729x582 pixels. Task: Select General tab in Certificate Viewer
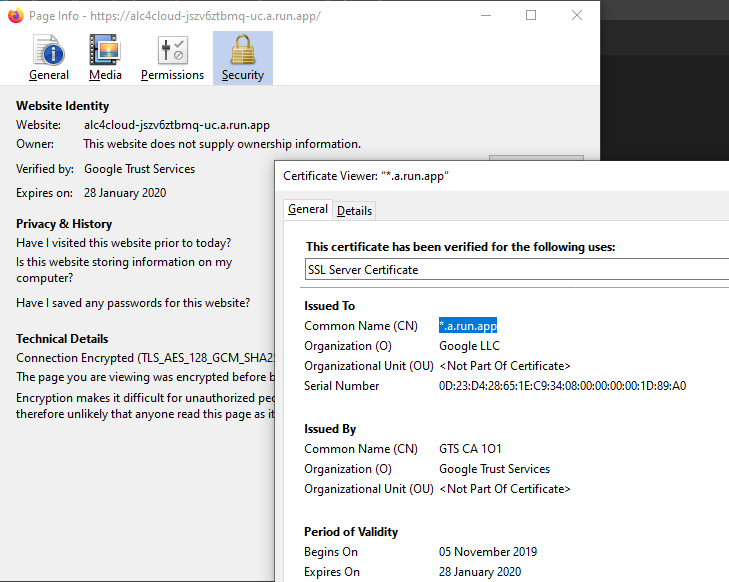pos(307,209)
